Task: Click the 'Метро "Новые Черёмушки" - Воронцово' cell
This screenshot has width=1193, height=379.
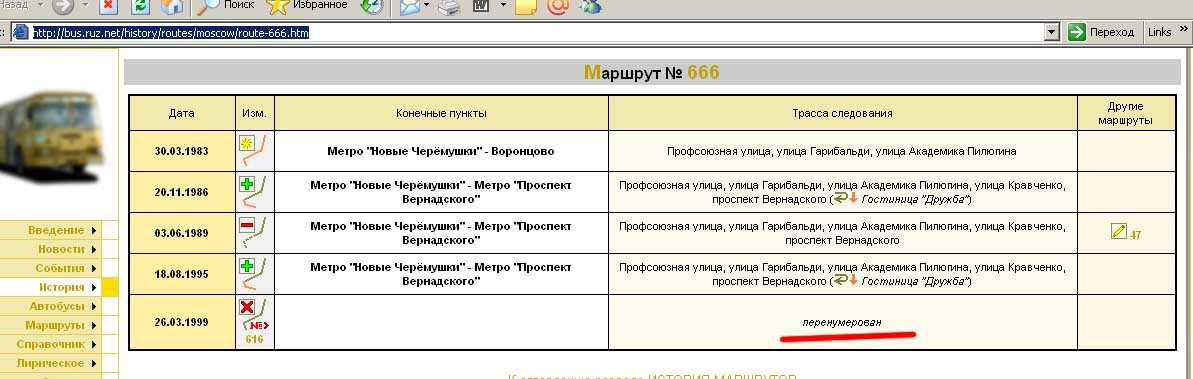Action: coord(441,151)
